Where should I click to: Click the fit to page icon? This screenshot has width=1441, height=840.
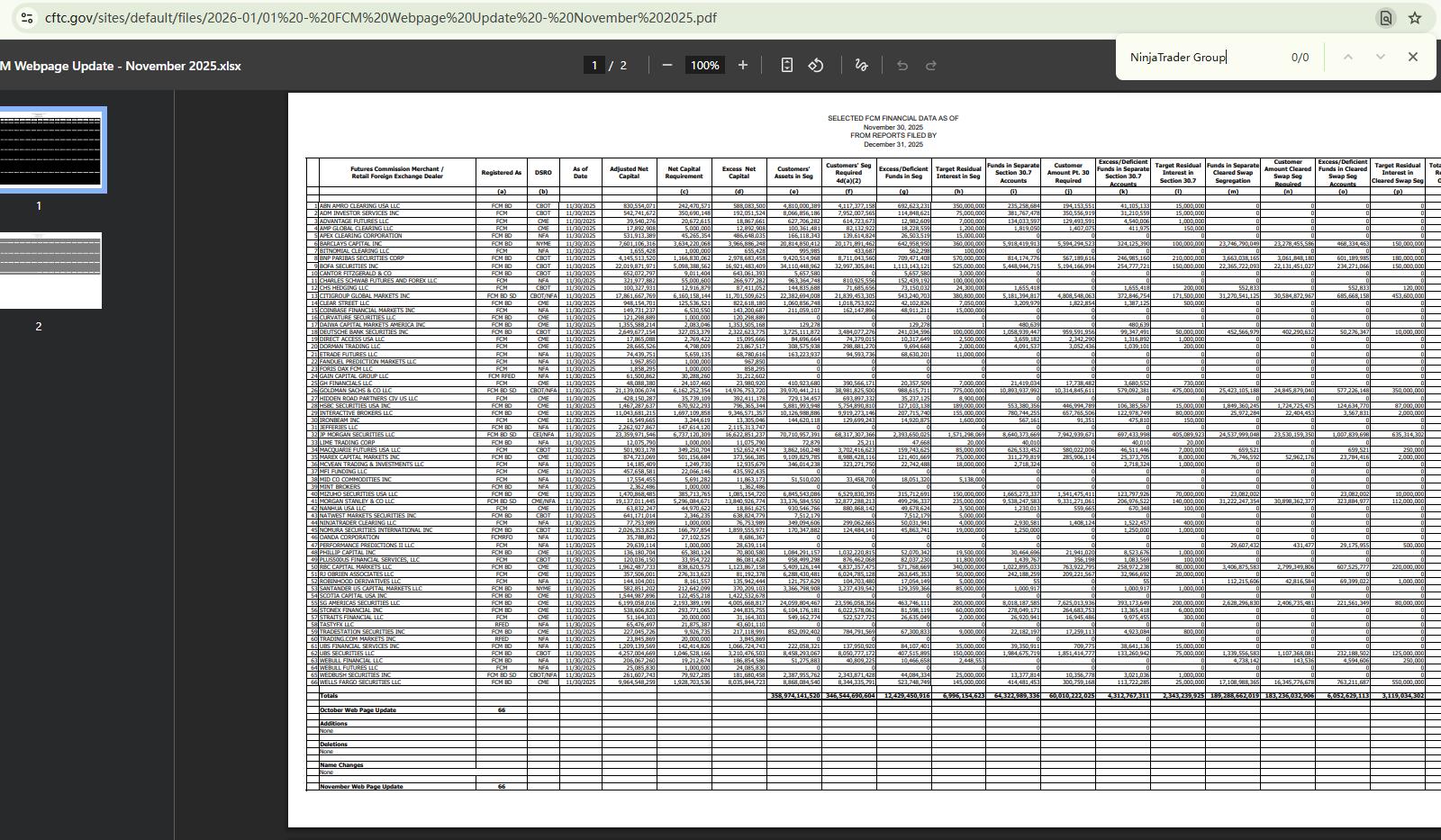pos(786,65)
